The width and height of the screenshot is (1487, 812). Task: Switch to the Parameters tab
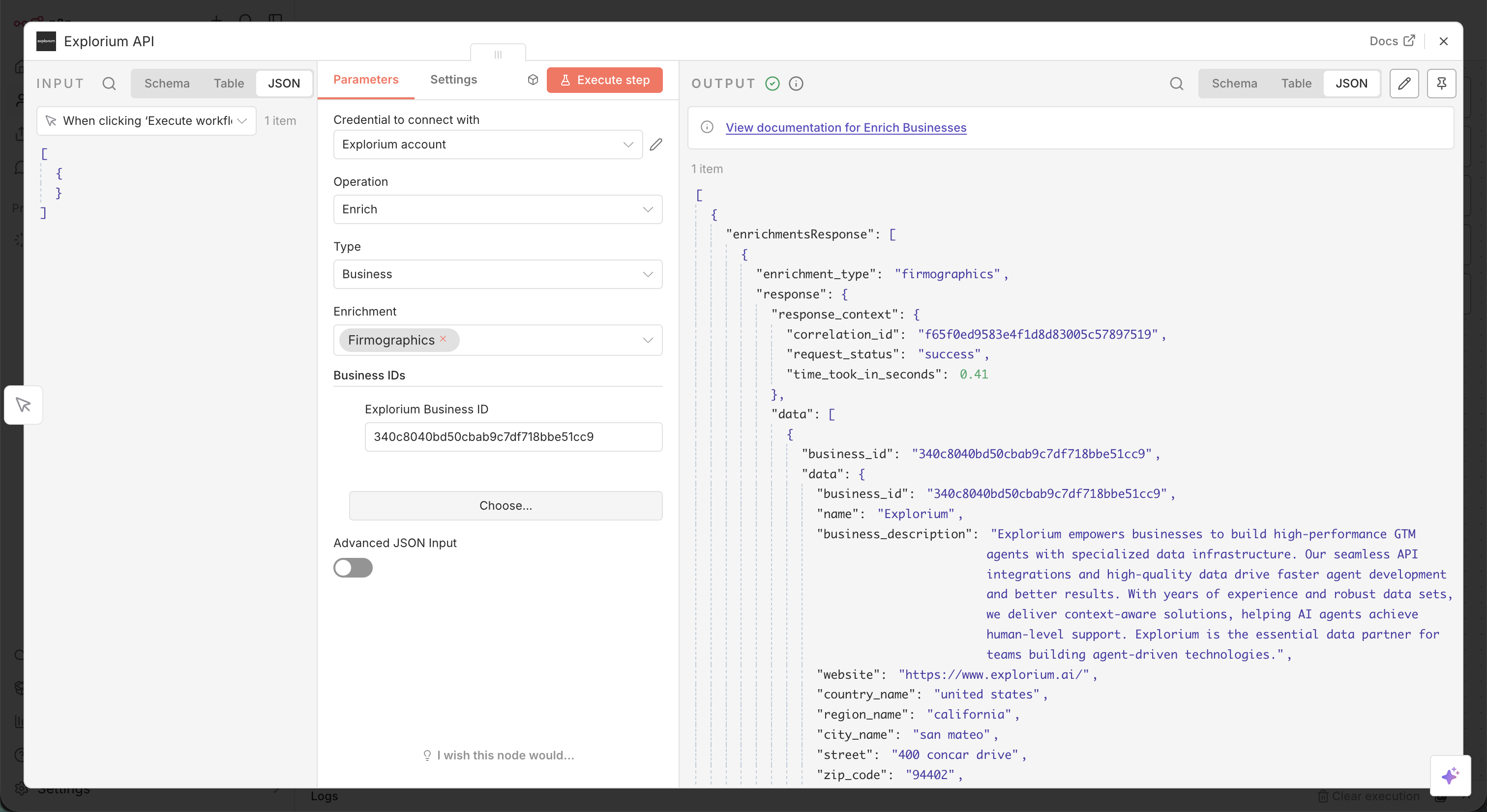click(366, 79)
